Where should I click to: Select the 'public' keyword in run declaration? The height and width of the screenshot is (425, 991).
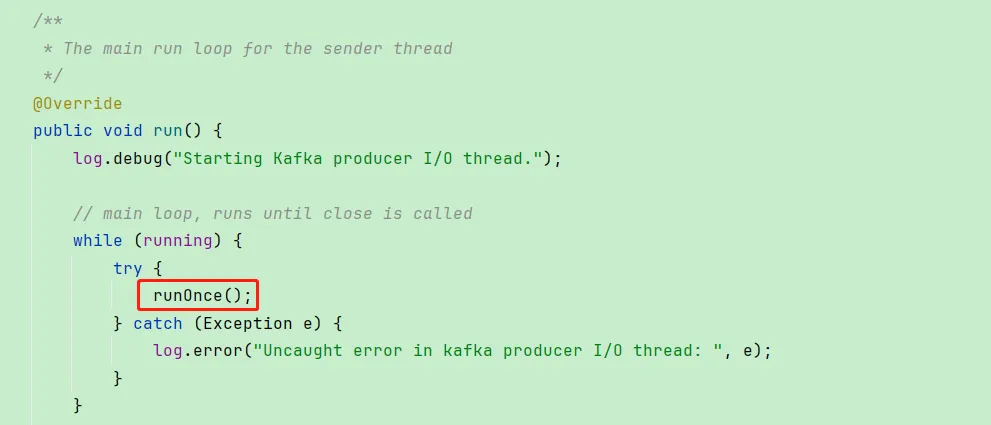pyautogui.click(x=63, y=131)
